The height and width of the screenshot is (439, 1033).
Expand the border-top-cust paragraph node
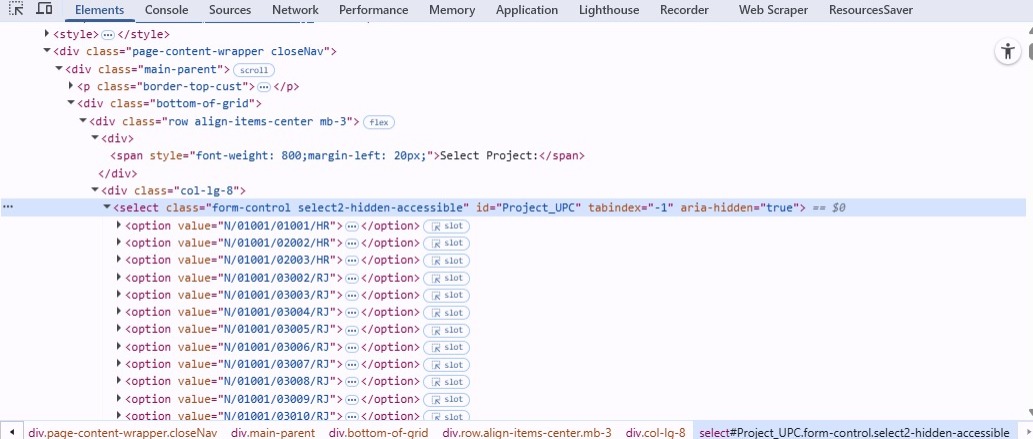[x=71, y=87]
